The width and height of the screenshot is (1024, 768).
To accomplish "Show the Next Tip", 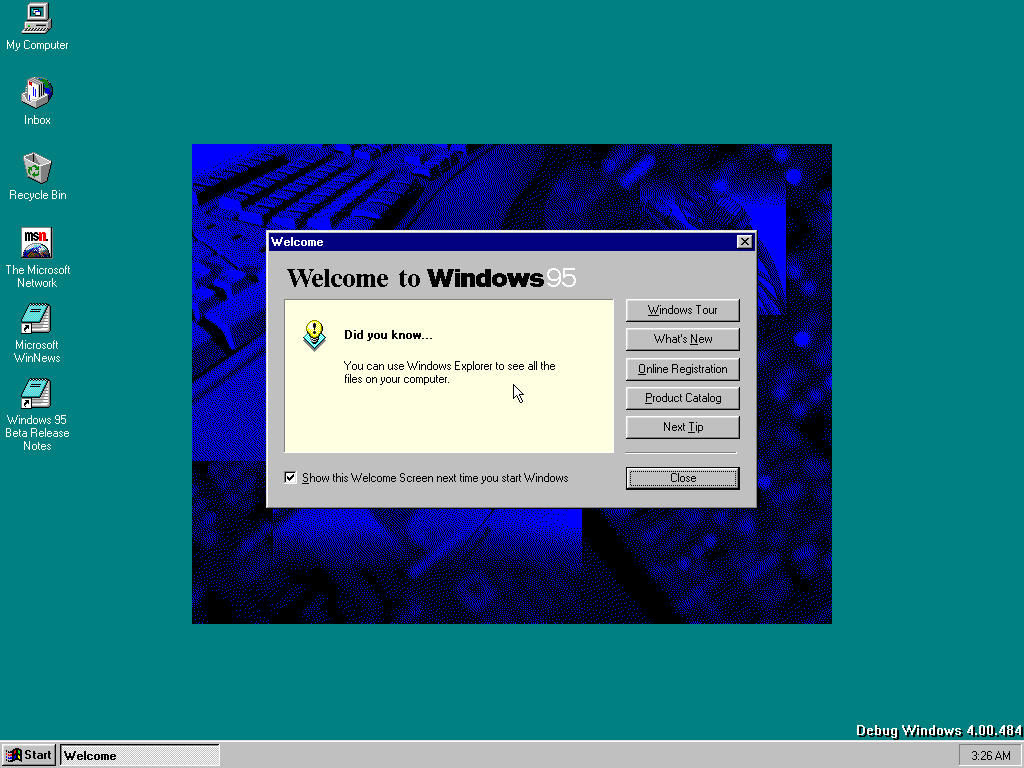I will pos(682,427).
